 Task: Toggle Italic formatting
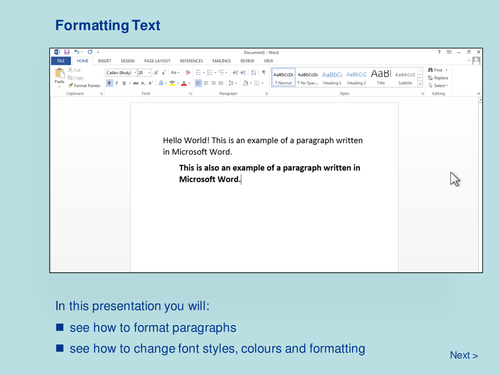117,83
